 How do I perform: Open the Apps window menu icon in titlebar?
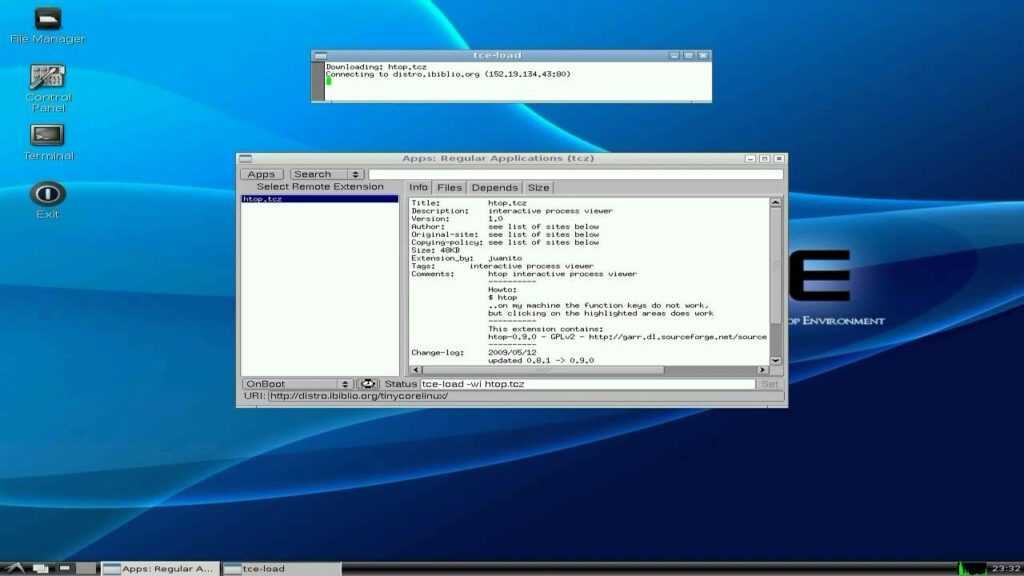(x=246, y=158)
